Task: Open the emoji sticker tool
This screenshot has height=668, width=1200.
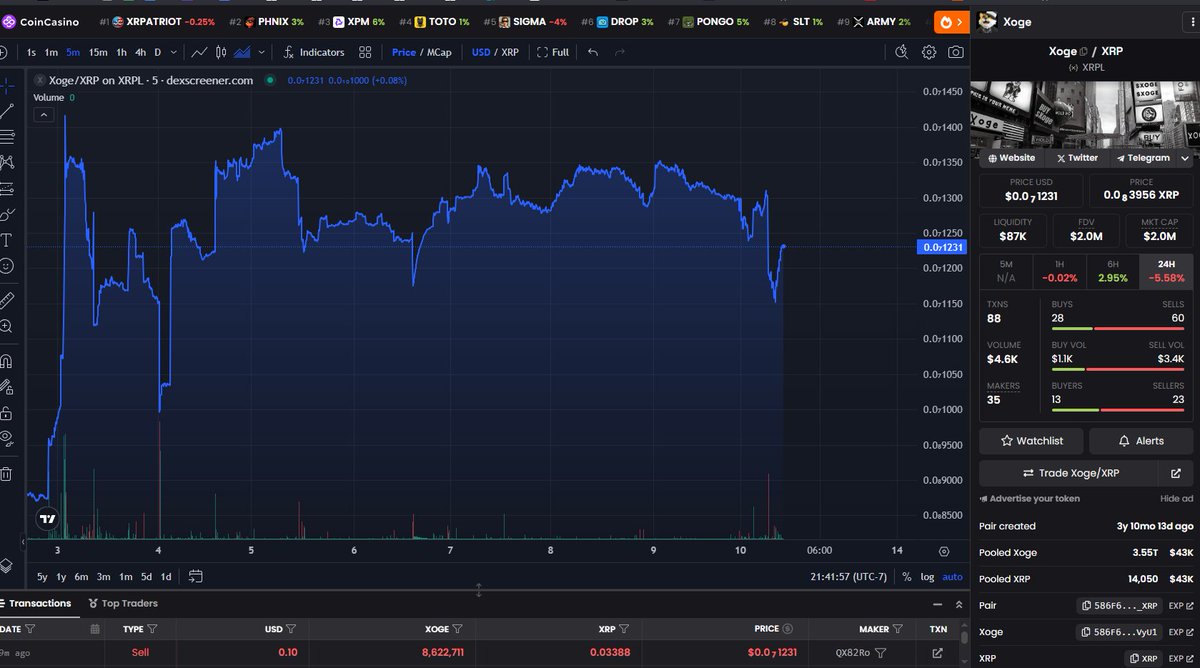Action: pyautogui.click(x=7, y=266)
